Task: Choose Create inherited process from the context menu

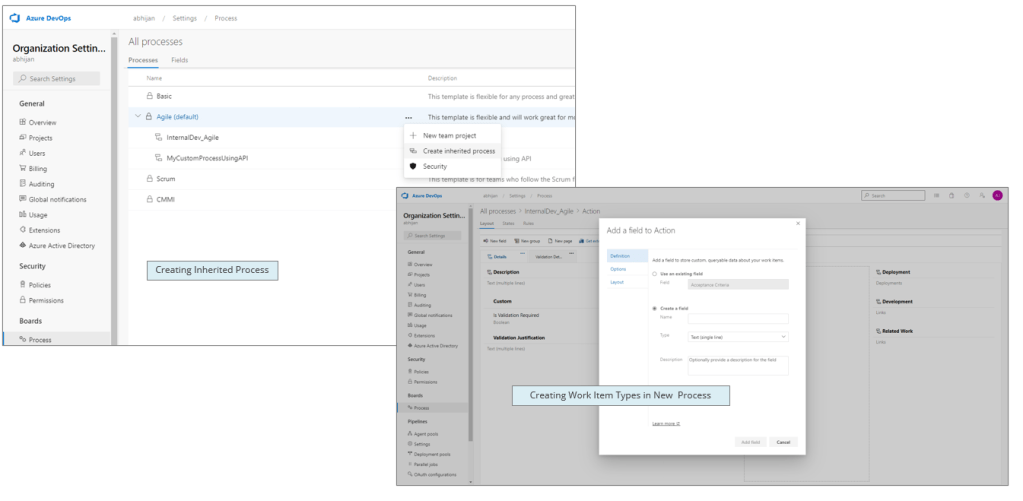Action: click(458, 151)
